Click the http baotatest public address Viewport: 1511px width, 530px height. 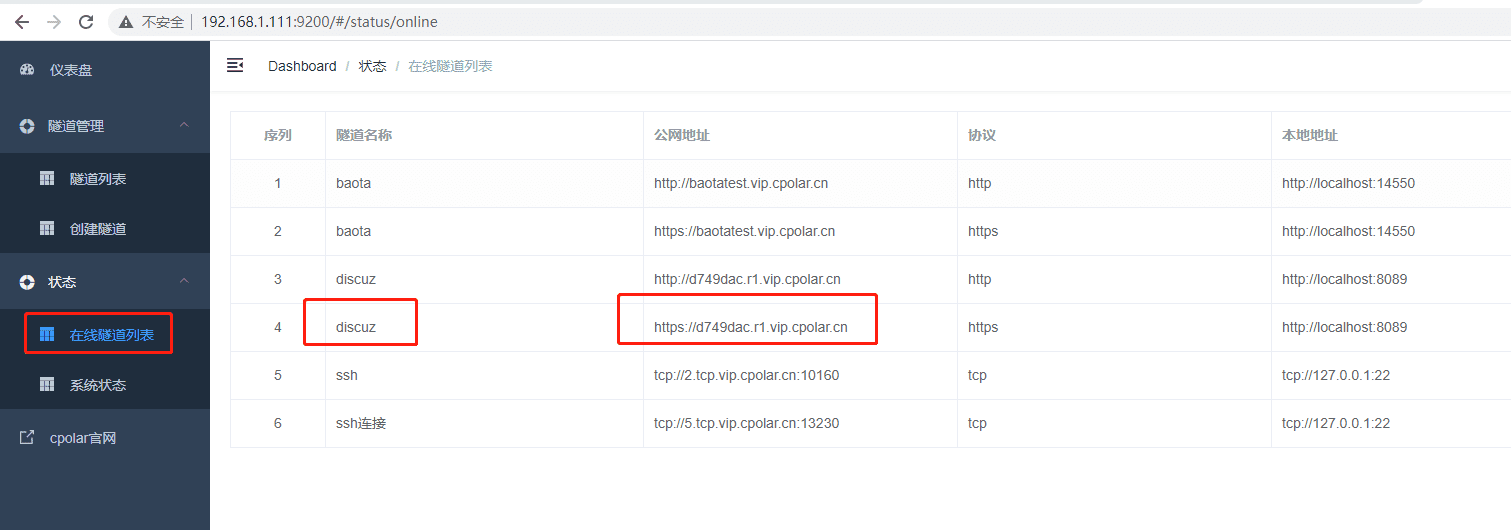point(740,183)
